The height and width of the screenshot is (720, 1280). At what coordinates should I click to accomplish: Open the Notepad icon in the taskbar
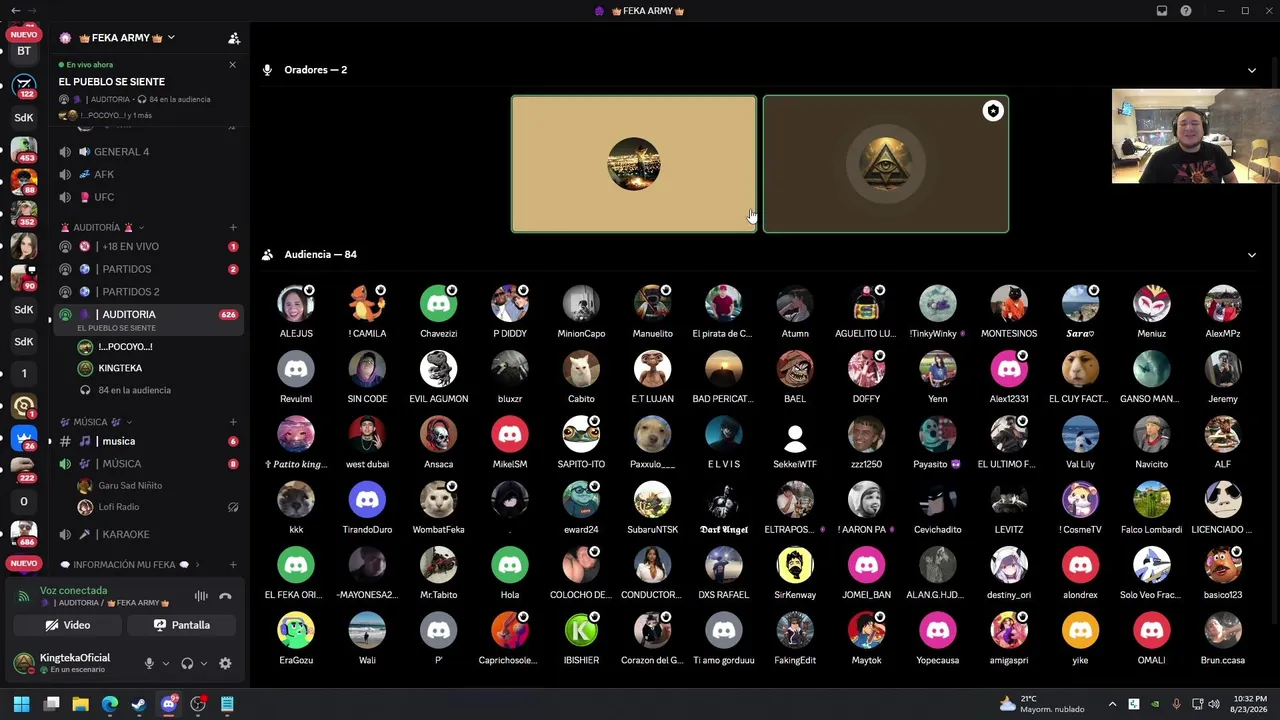[227, 704]
